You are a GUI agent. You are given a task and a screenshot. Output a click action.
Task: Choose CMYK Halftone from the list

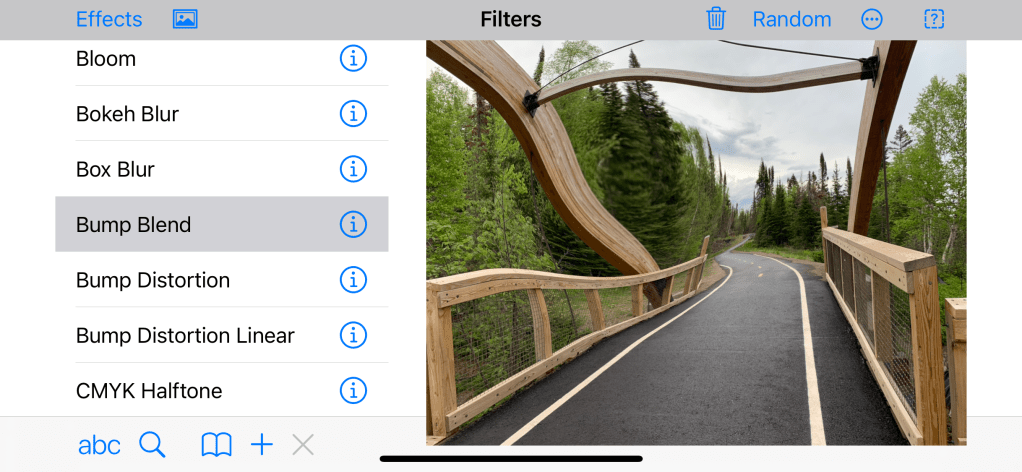222,391
